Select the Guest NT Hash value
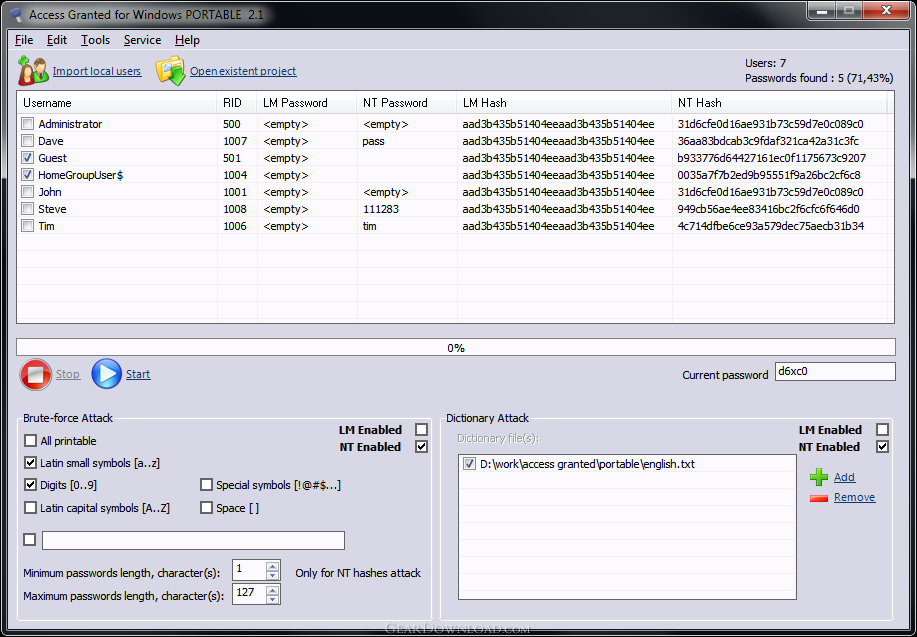Image resolution: width=917 pixels, height=637 pixels. click(772, 158)
